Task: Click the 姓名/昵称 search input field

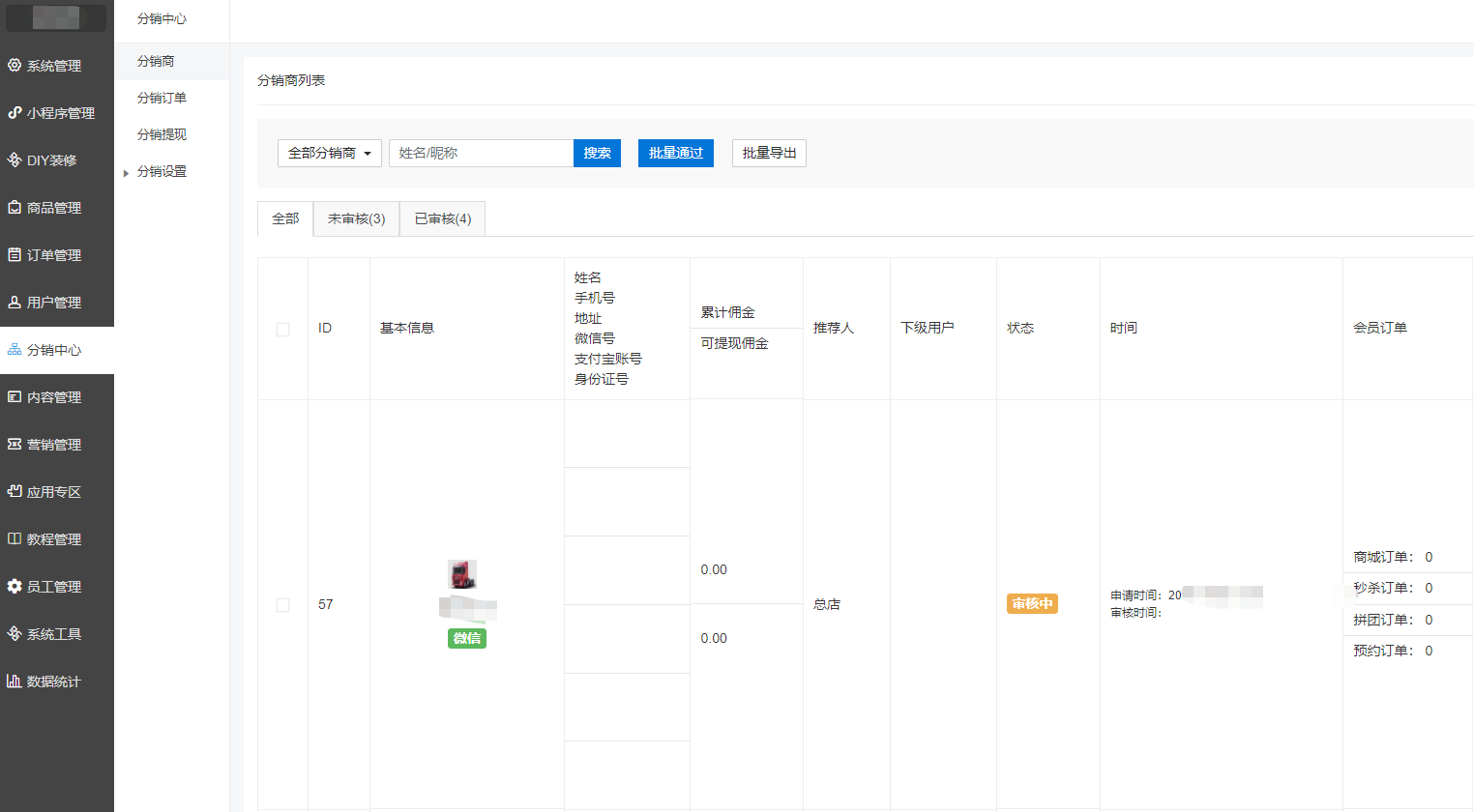Action: [481, 153]
